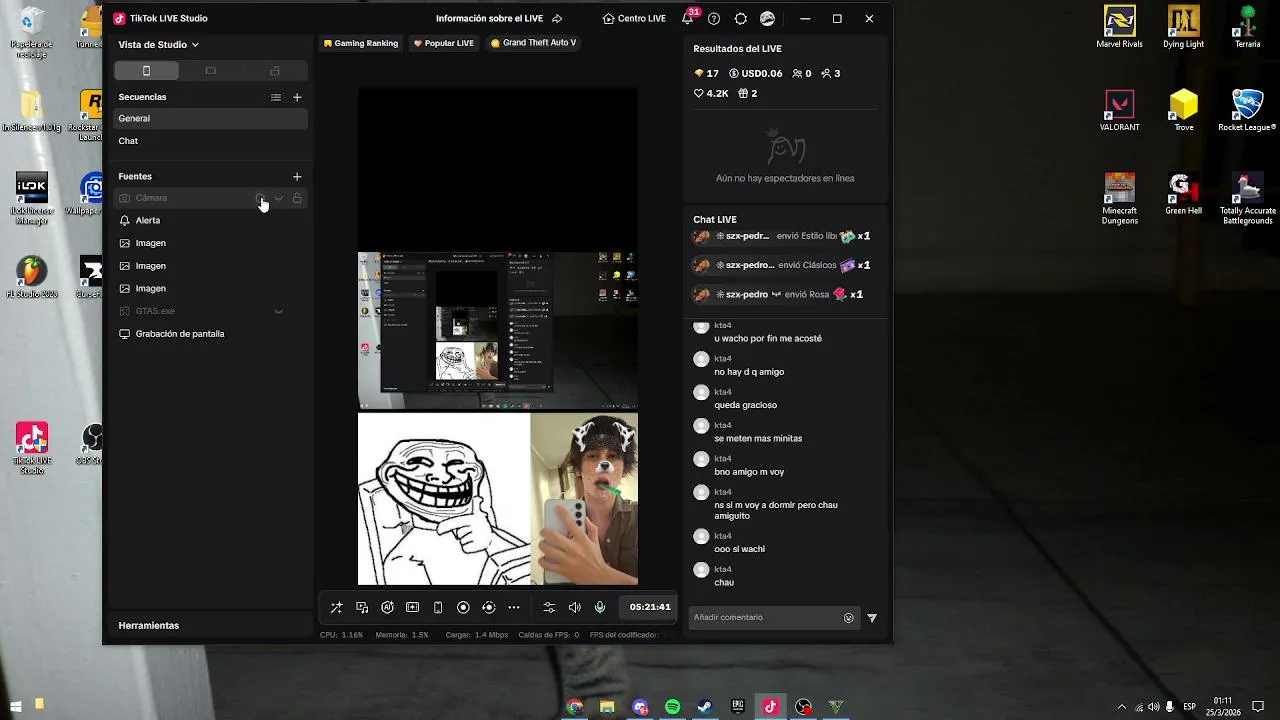Screen dimensions: 1280x720
Task: Start recording with the record button
Action: pyautogui.click(x=463, y=607)
